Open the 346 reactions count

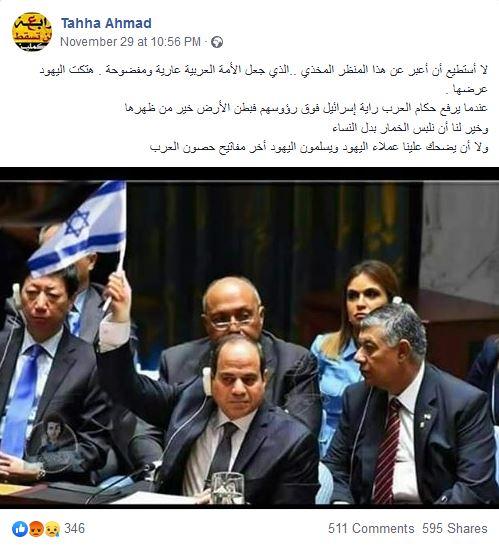click(74, 528)
